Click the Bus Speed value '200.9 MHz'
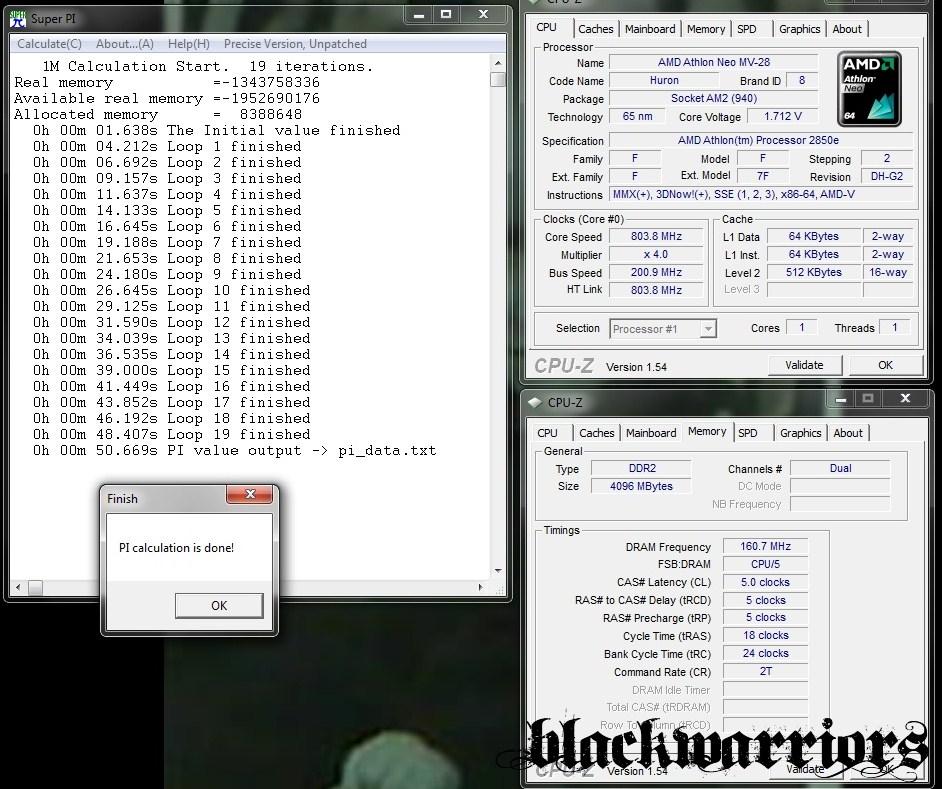The height and width of the screenshot is (789, 942). pos(656,272)
